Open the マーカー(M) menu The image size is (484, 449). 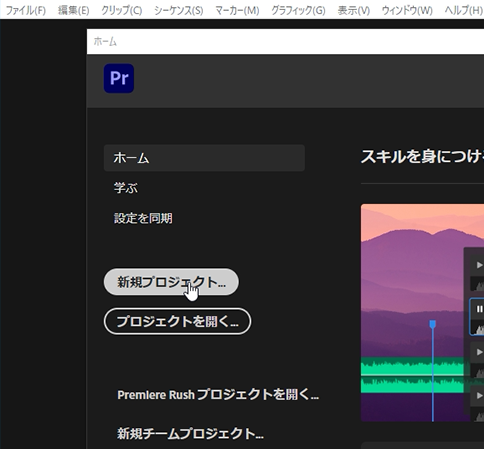237,10
